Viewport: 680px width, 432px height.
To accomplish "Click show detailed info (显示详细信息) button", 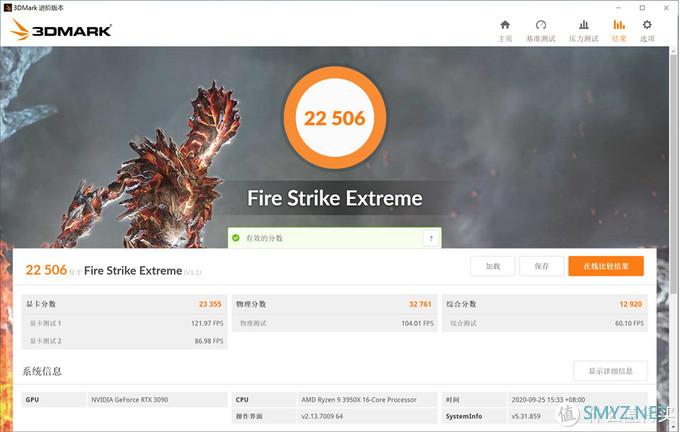I will coord(611,371).
